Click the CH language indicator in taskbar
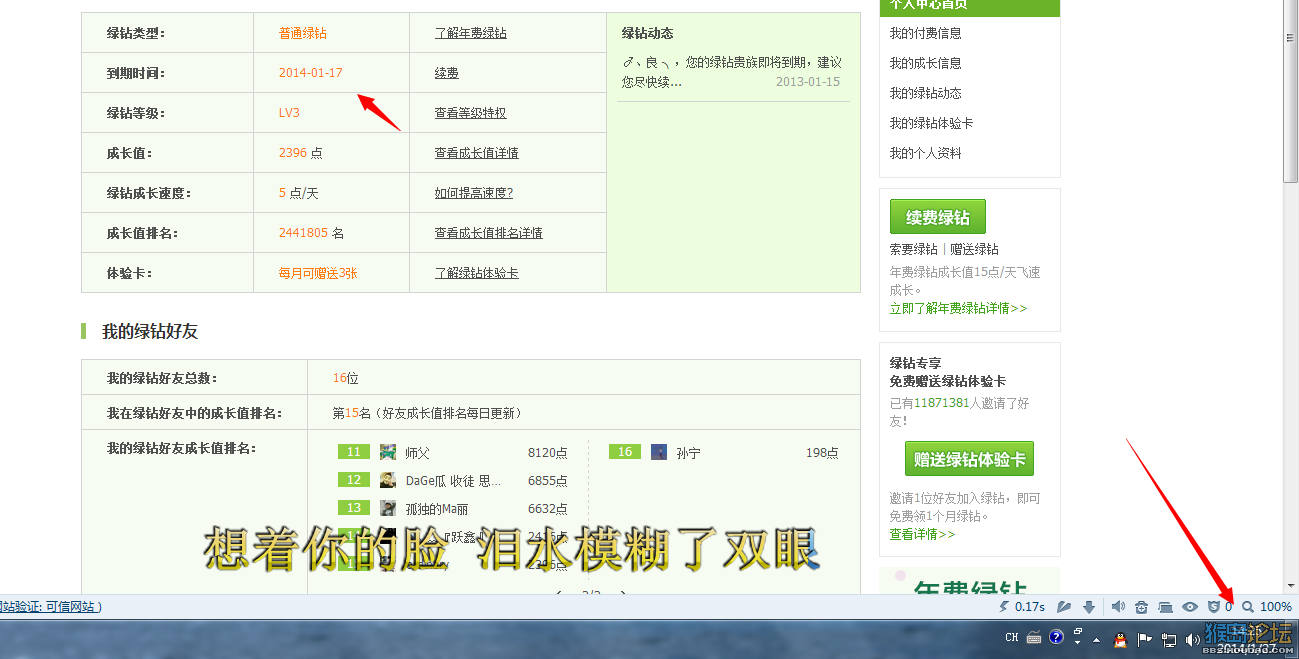Screen dimensions: 1299x659 pos(1012,638)
